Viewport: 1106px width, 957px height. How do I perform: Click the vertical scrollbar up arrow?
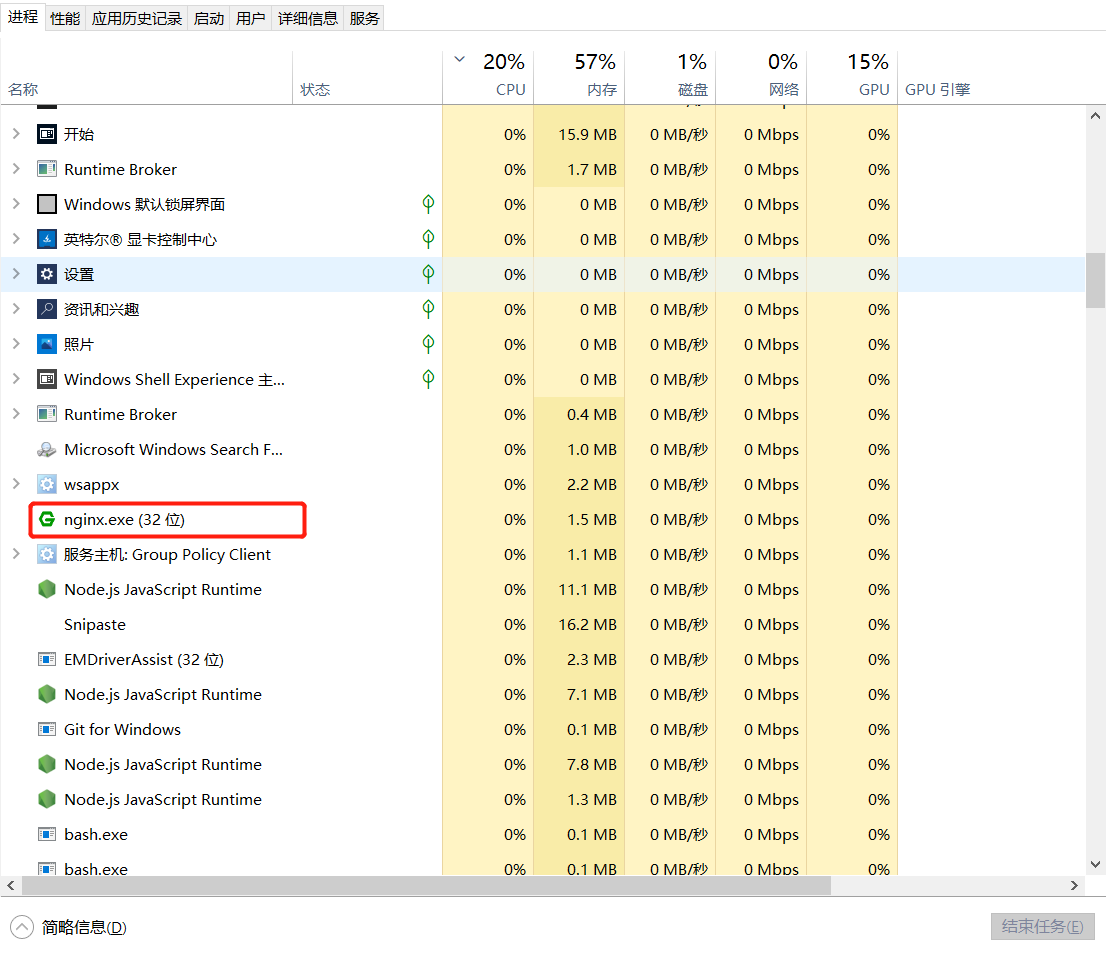click(x=1095, y=116)
